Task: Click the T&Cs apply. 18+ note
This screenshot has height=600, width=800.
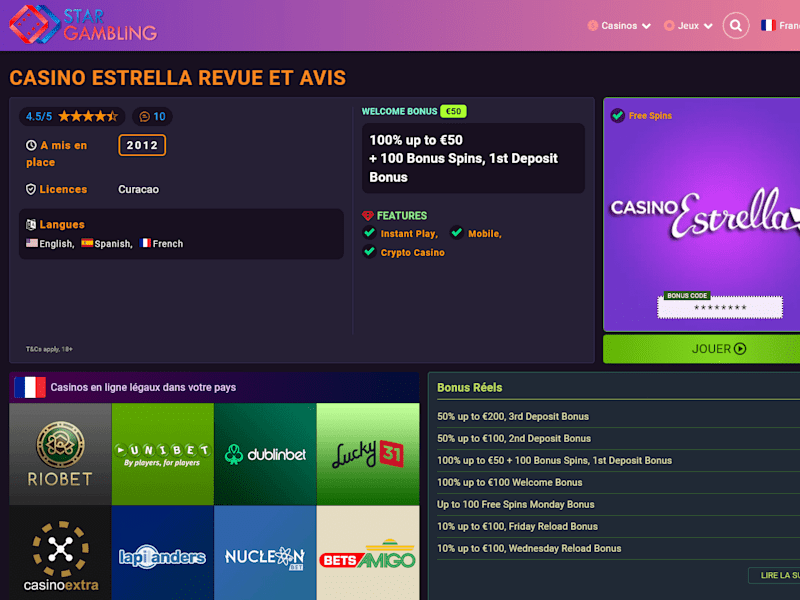Action: 49,349
